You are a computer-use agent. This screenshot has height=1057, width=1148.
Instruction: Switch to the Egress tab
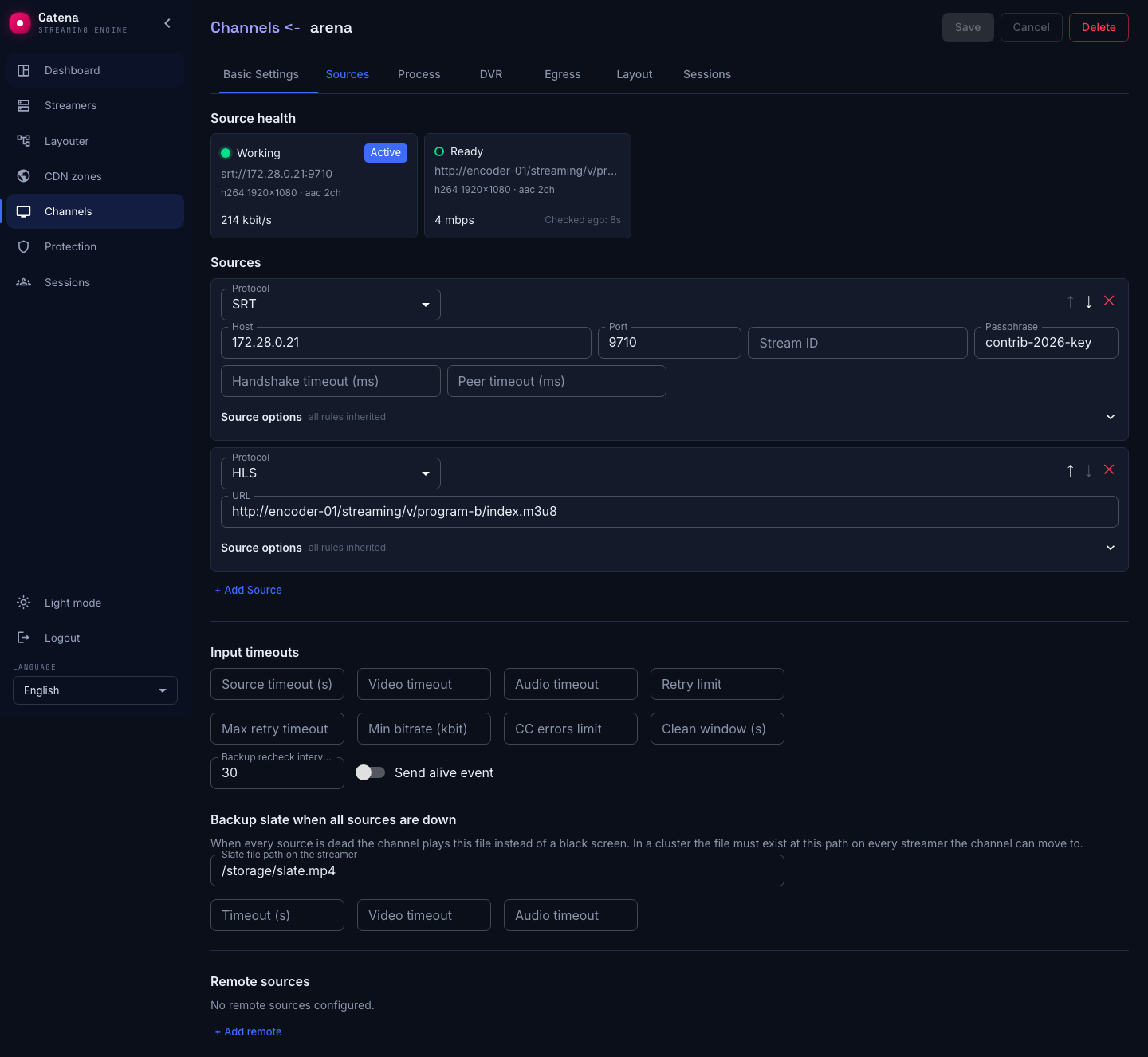(x=563, y=74)
